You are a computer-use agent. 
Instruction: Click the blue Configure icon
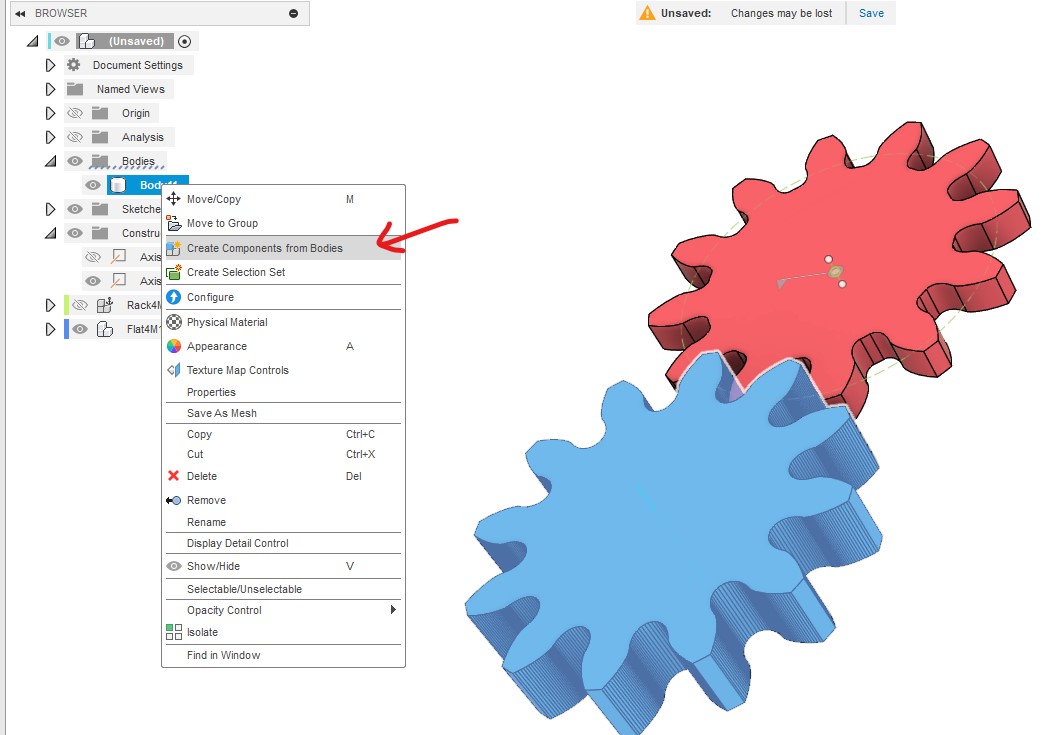point(174,297)
